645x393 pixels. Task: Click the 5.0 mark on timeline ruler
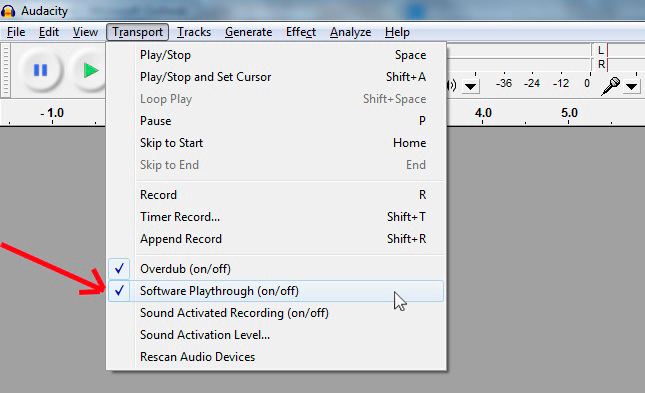click(569, 113)
